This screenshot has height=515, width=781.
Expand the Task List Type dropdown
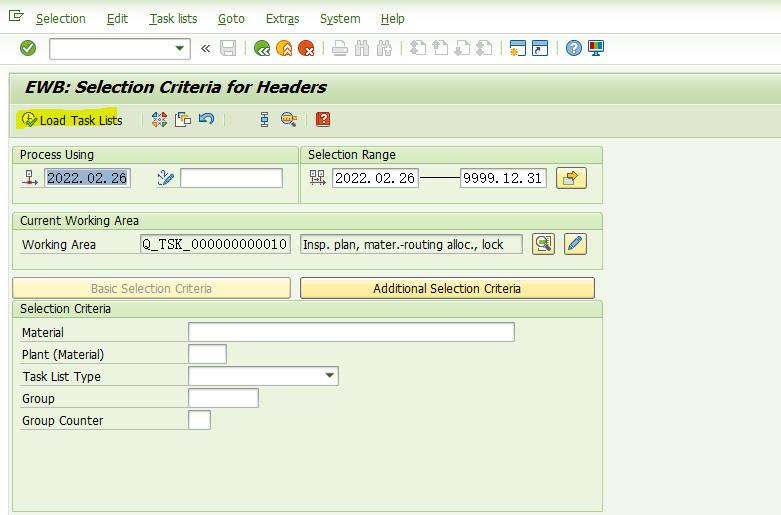point(329,376)
